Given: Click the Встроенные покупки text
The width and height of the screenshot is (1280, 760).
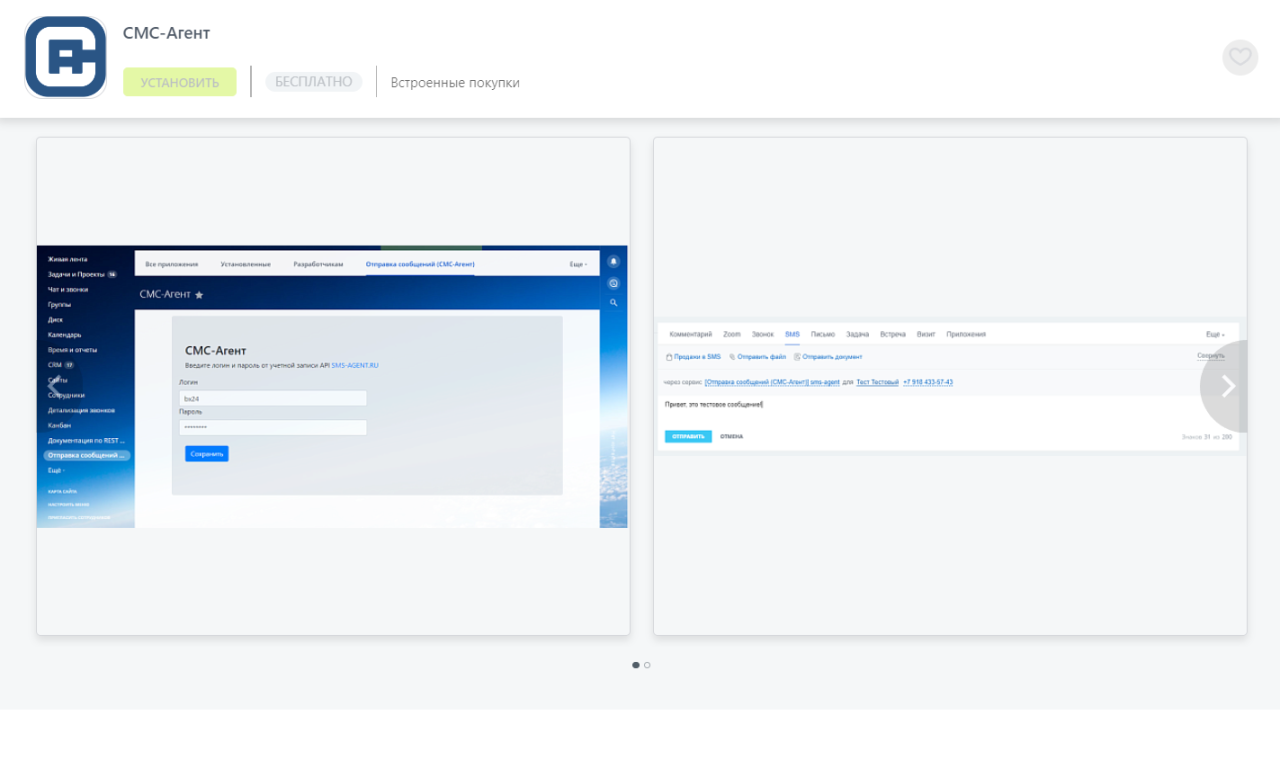Looking at the screenshot, I should [x=455, y=82].
